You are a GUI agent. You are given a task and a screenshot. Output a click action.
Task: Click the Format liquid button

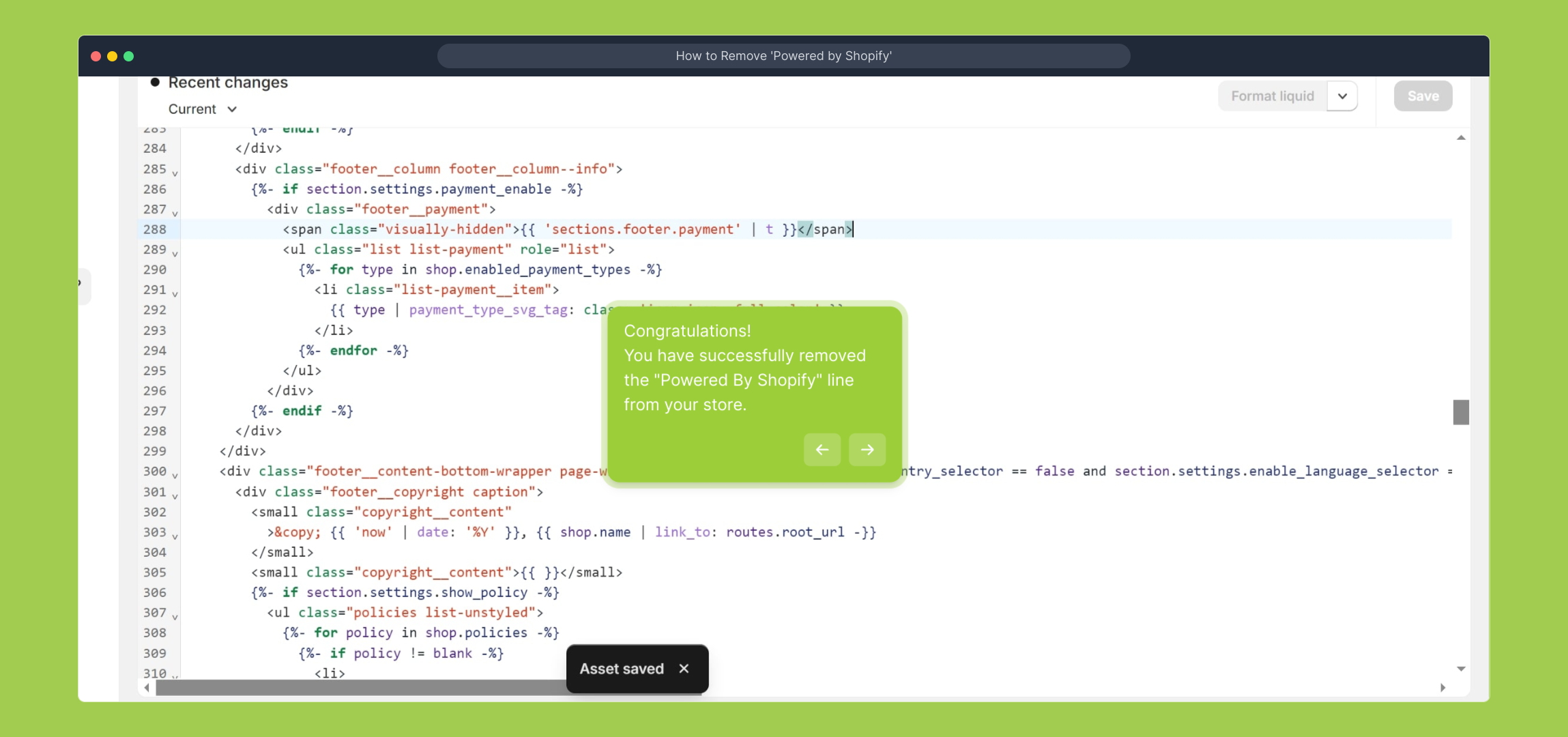click(1272, 96)
